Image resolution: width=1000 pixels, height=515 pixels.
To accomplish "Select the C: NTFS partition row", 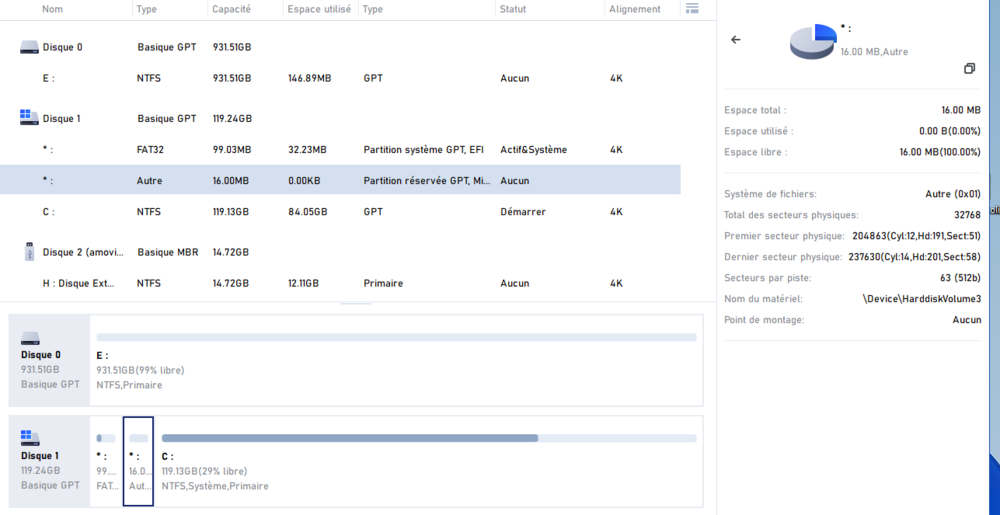I will coord(340,212).
